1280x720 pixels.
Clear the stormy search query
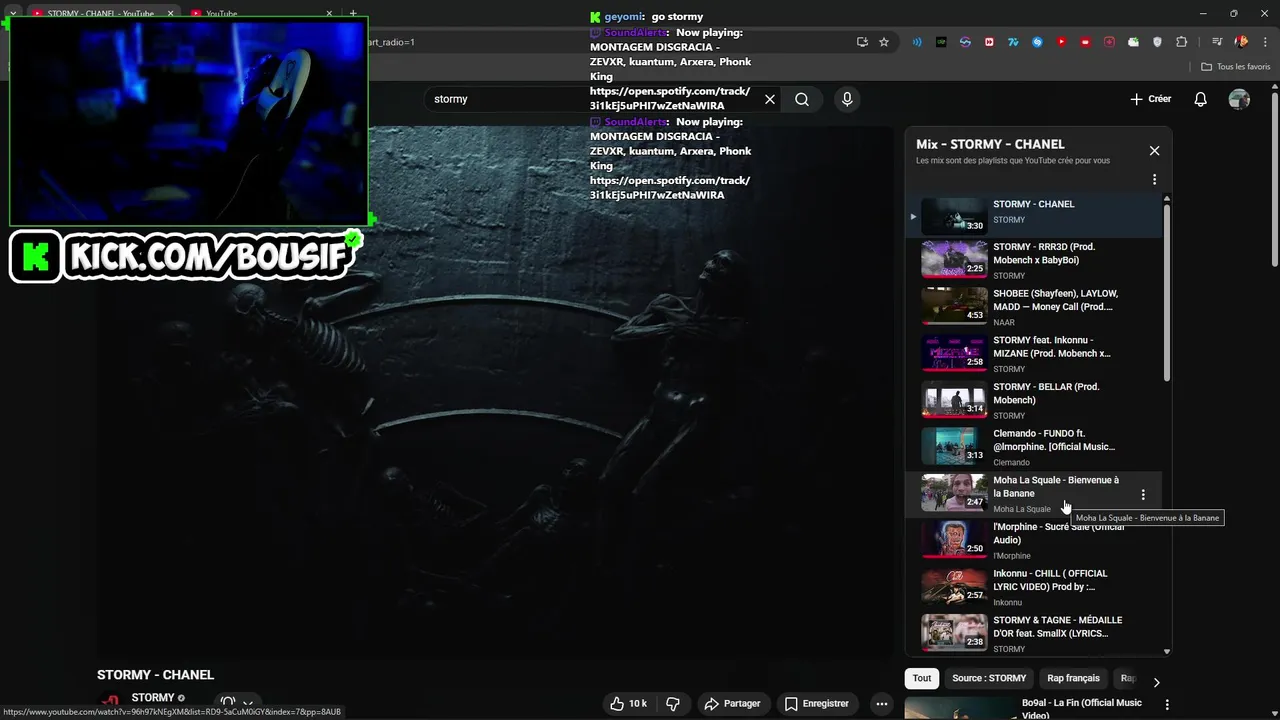click(770, 99)
